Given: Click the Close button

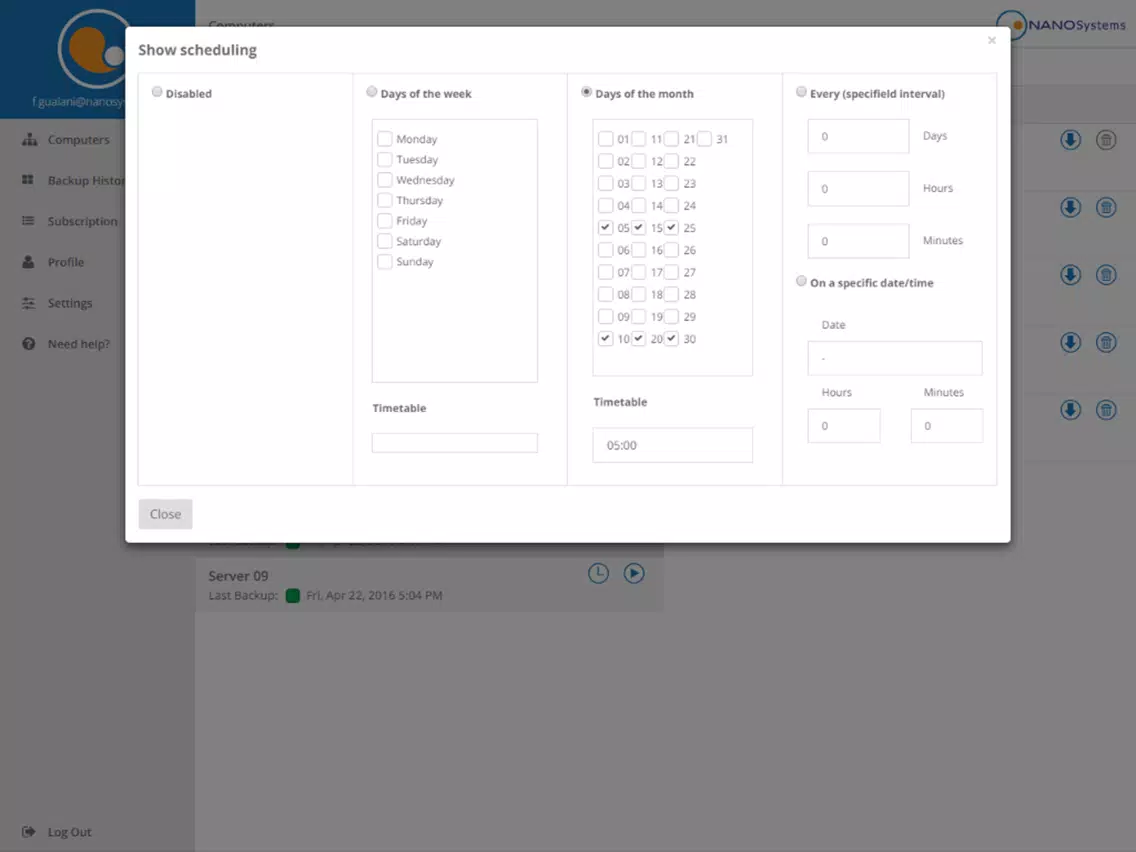Looking at the screenshot, I should coord(165,514).
